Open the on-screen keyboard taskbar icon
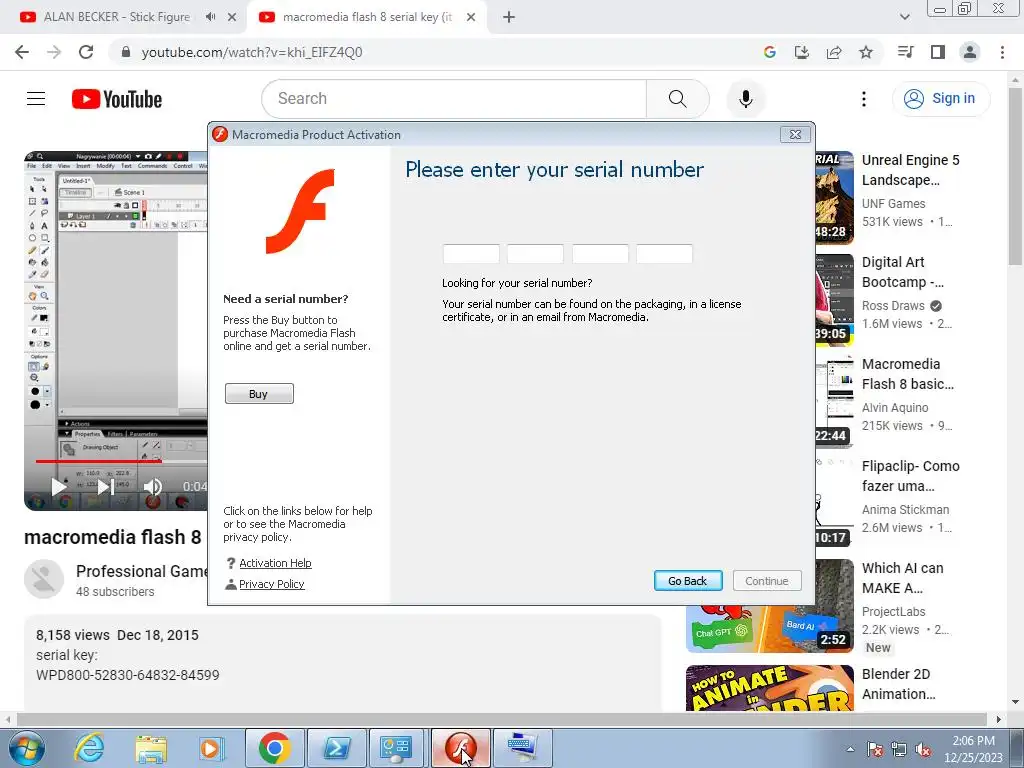 click(522, 748)
